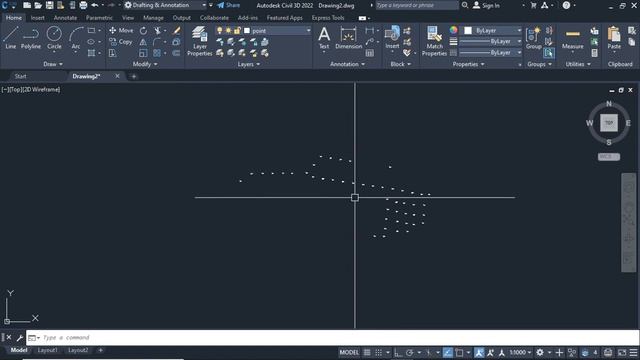Click the Rectangle tool icon

pos(91,31)
